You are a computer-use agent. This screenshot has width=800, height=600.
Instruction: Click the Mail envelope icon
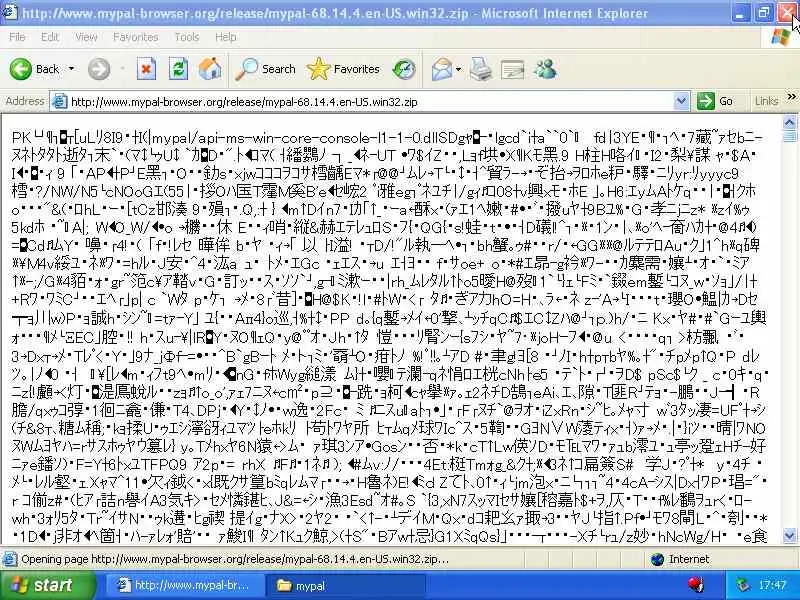pyautogui.click(x=442, y=69)
